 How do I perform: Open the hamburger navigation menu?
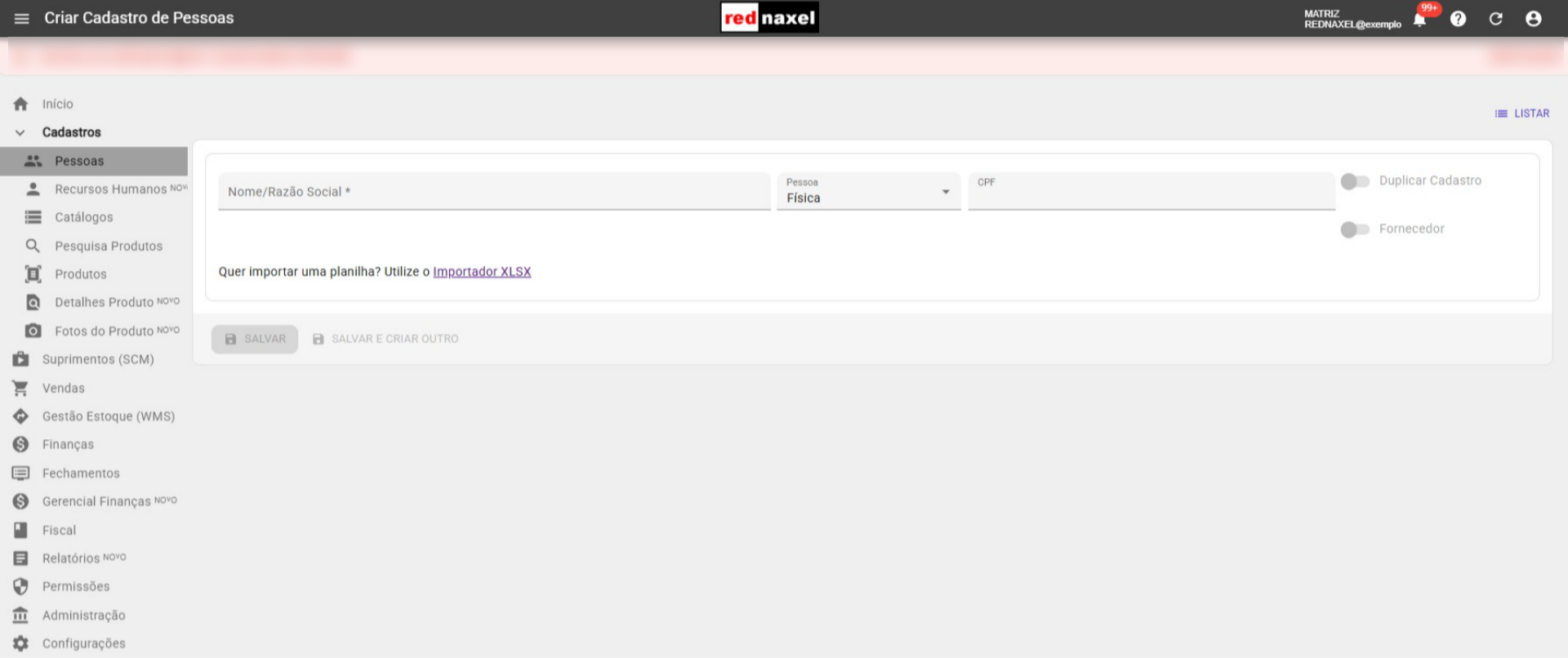coord(22,18)
